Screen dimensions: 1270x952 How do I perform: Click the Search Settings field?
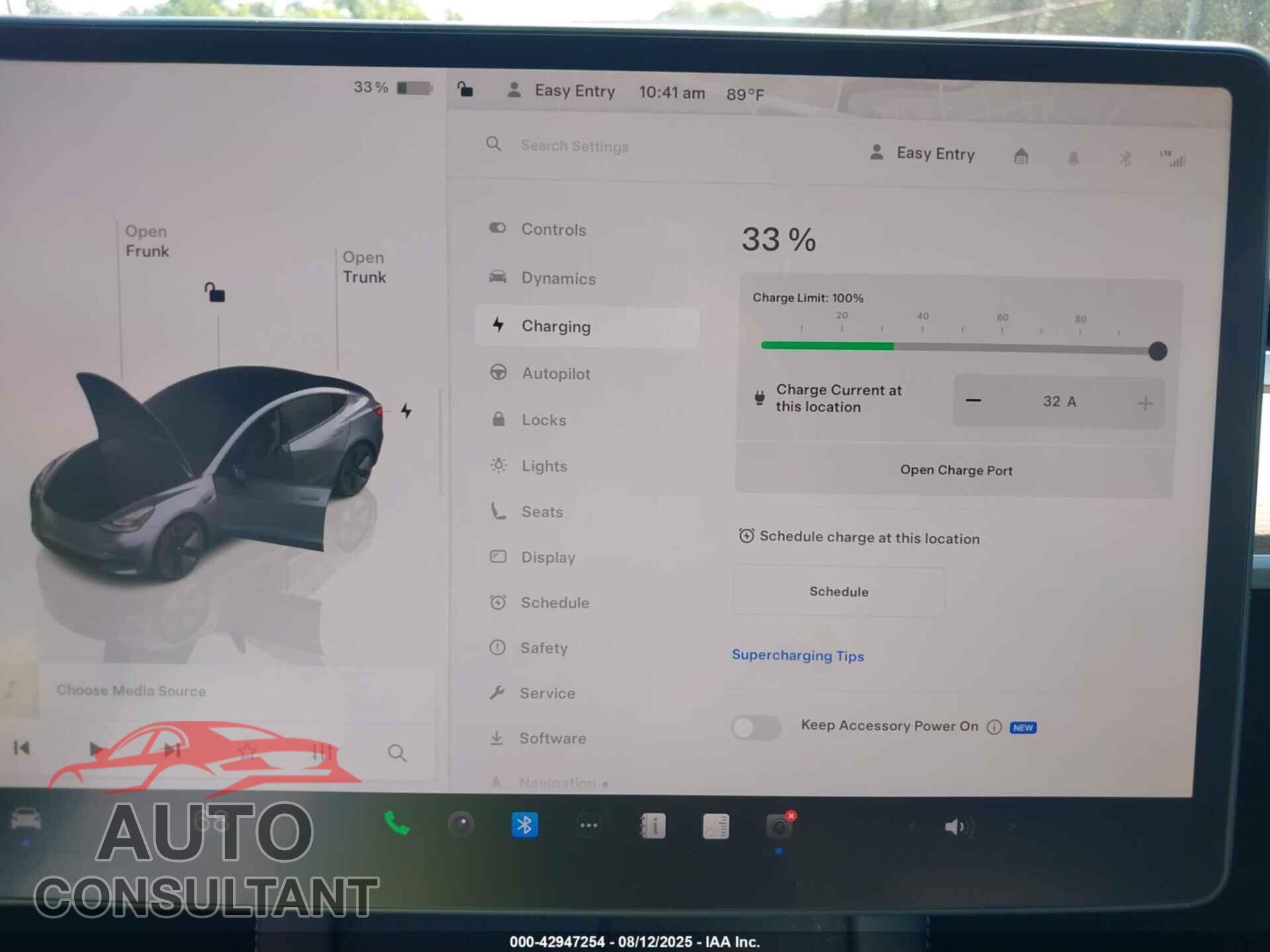[x=574, y=146]
